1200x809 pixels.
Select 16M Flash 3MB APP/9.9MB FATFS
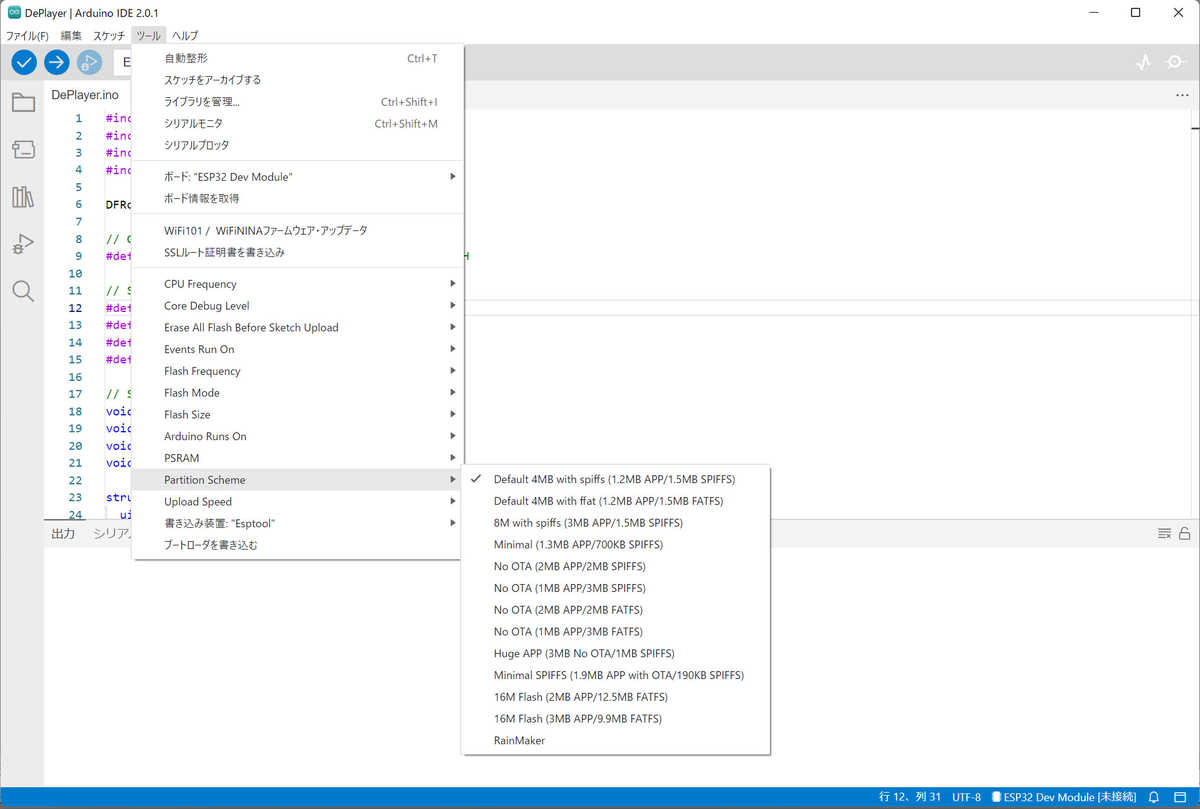[615, 719]
